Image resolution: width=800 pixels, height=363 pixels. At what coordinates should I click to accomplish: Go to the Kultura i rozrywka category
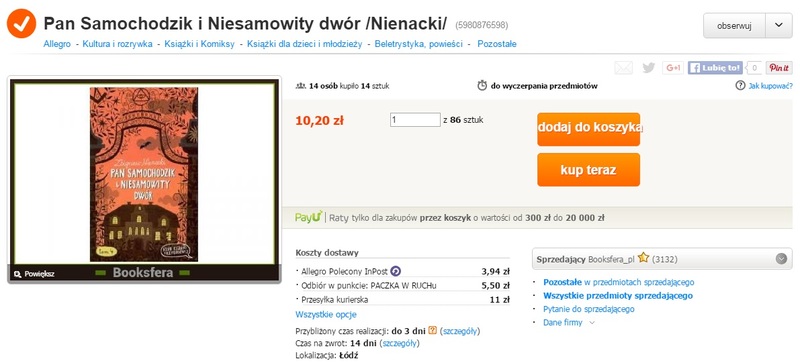tap(117, 44)
